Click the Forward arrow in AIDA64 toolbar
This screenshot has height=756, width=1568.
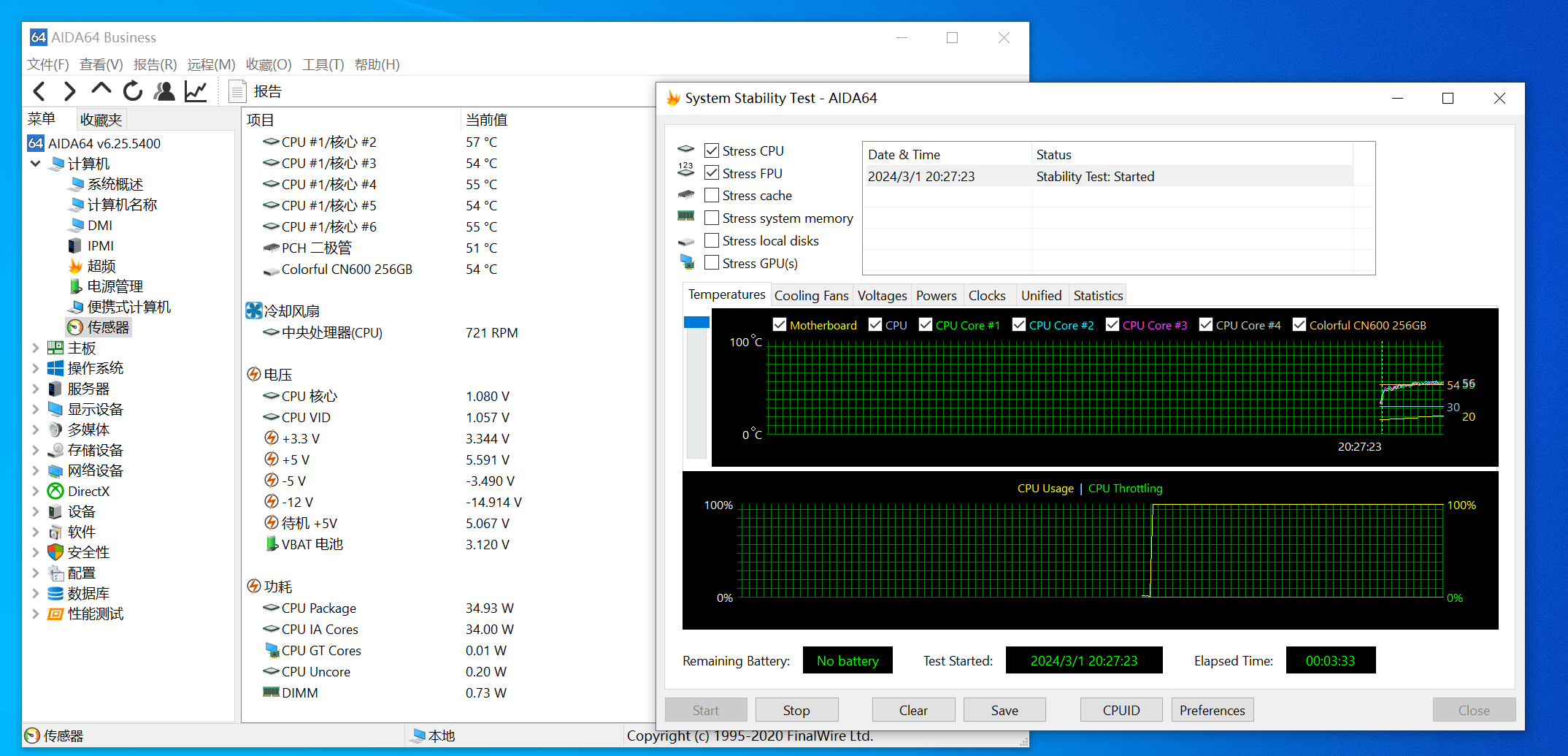(x=69, y=91)
